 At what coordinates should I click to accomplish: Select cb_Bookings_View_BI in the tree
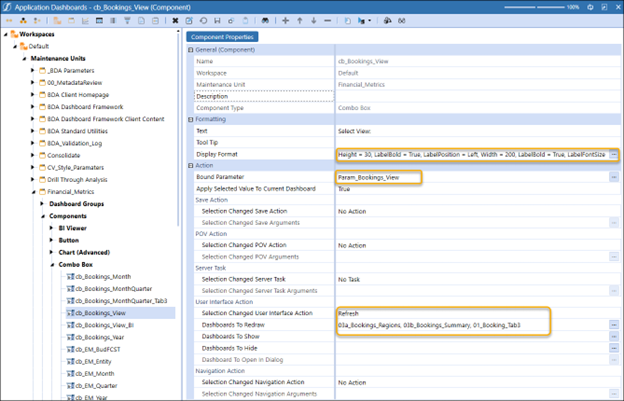(x=105, y=325)
